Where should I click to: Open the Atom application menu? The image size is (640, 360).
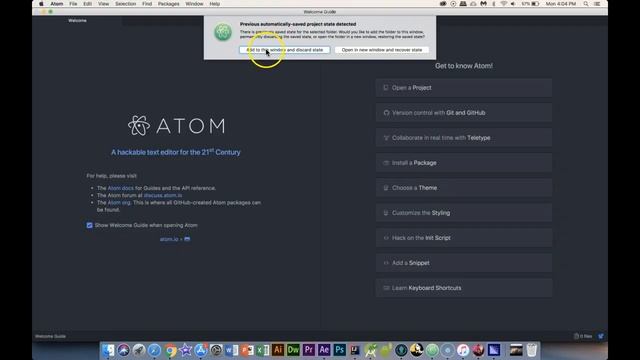(x=57, y=4)
